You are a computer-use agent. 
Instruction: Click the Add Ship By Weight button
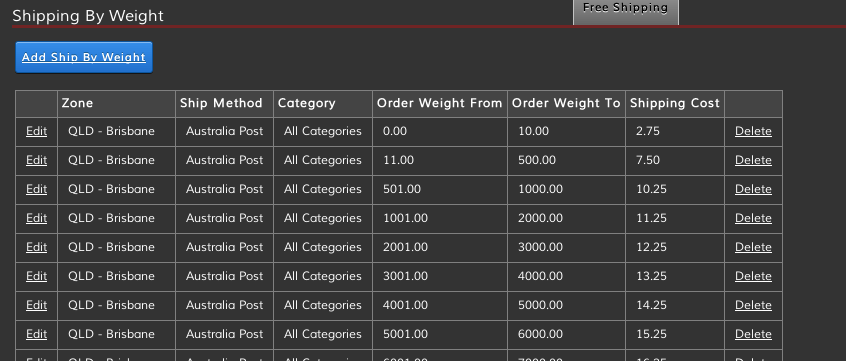click(x=84, y=57)
